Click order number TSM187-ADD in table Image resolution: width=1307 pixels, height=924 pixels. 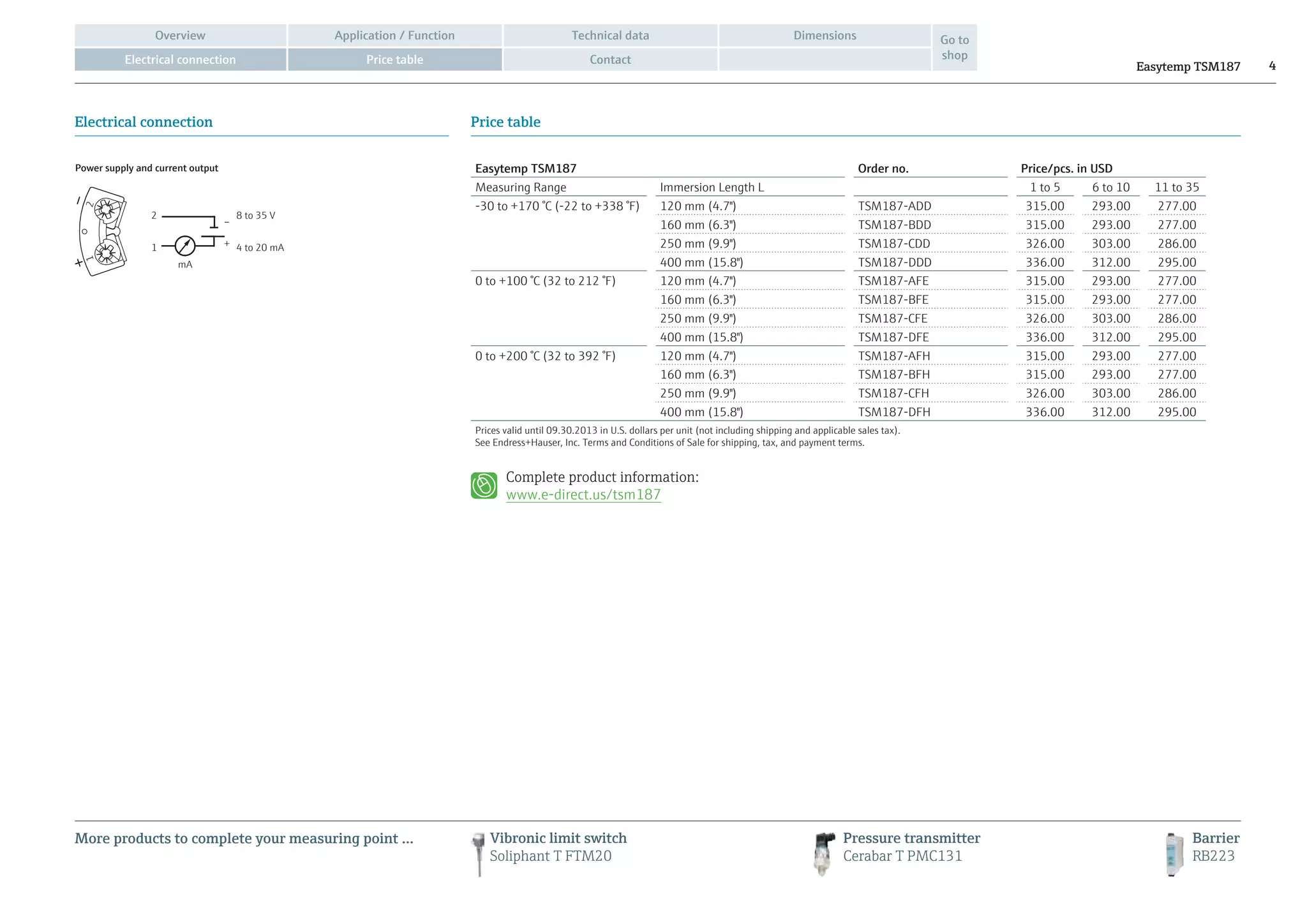894,206
